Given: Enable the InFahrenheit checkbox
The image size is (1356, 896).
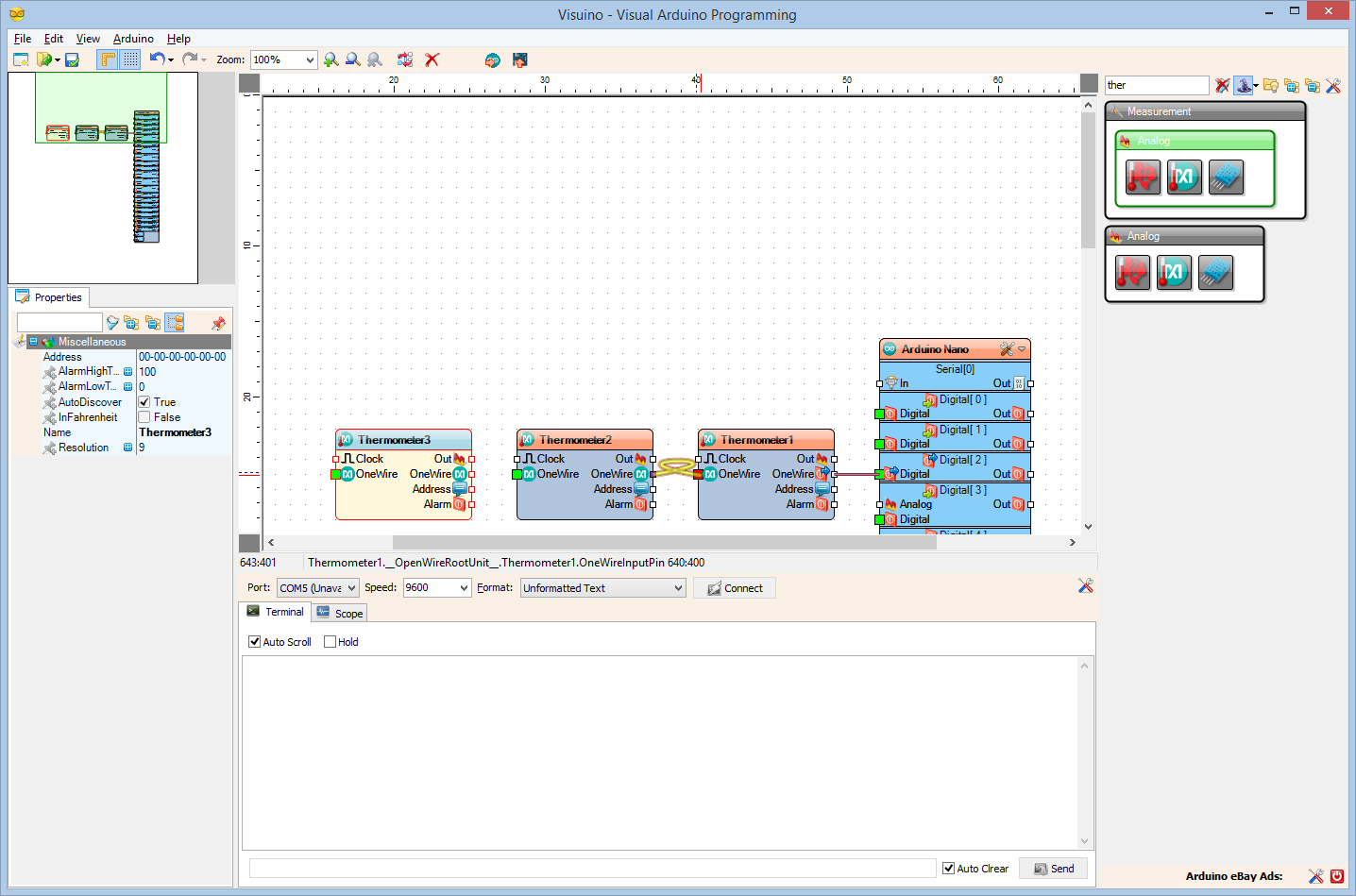Looking at the screenshot, I should 144,417.
